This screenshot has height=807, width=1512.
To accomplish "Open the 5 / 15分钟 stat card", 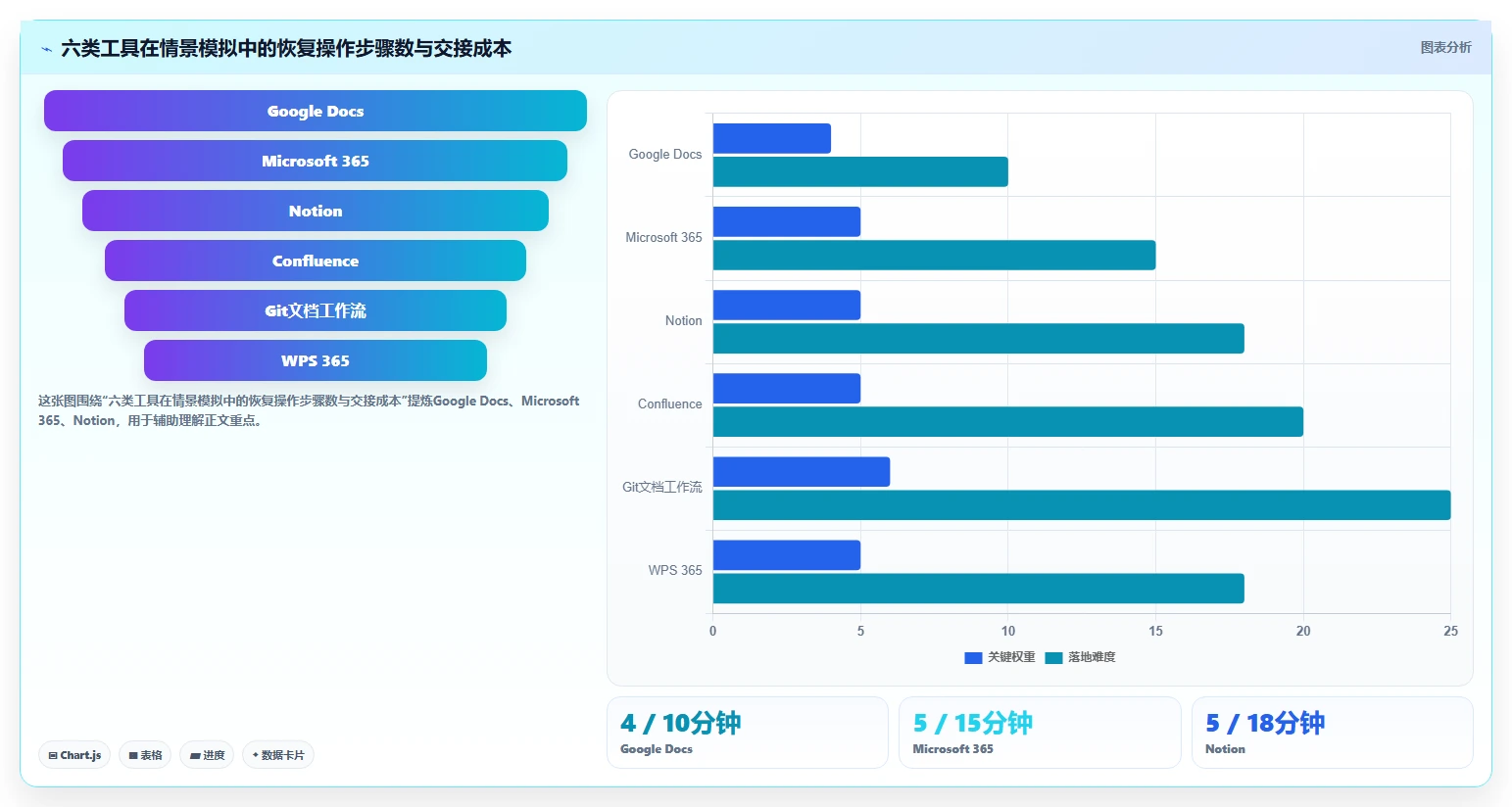I will coord(1040,733).
